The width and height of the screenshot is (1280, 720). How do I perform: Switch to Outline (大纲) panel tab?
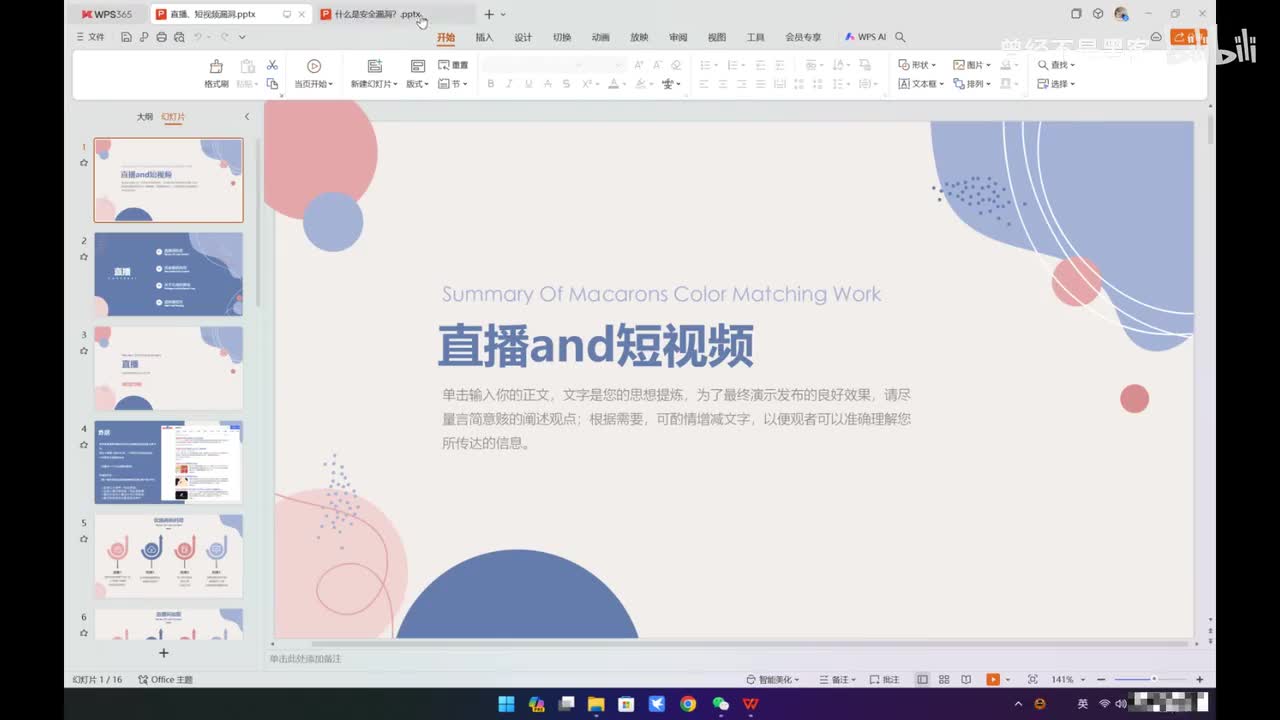click(x=145, y=117)
